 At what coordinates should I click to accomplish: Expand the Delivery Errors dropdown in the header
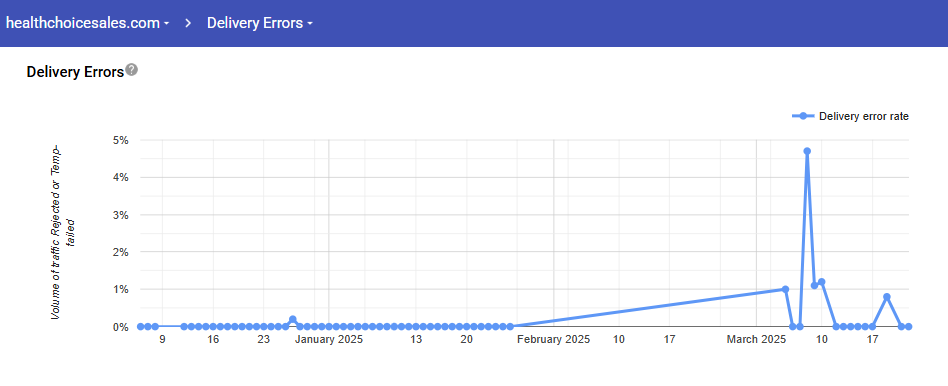[x=260, y=23]
